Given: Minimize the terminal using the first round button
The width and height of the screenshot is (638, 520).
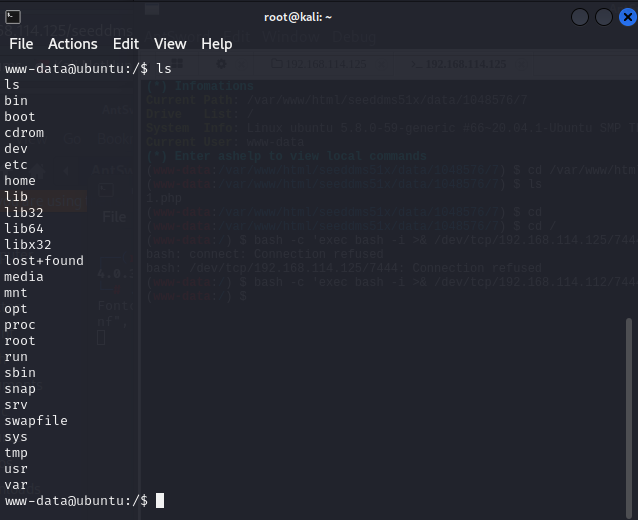Looking at the screenshot, I should [x=580, y=17].
